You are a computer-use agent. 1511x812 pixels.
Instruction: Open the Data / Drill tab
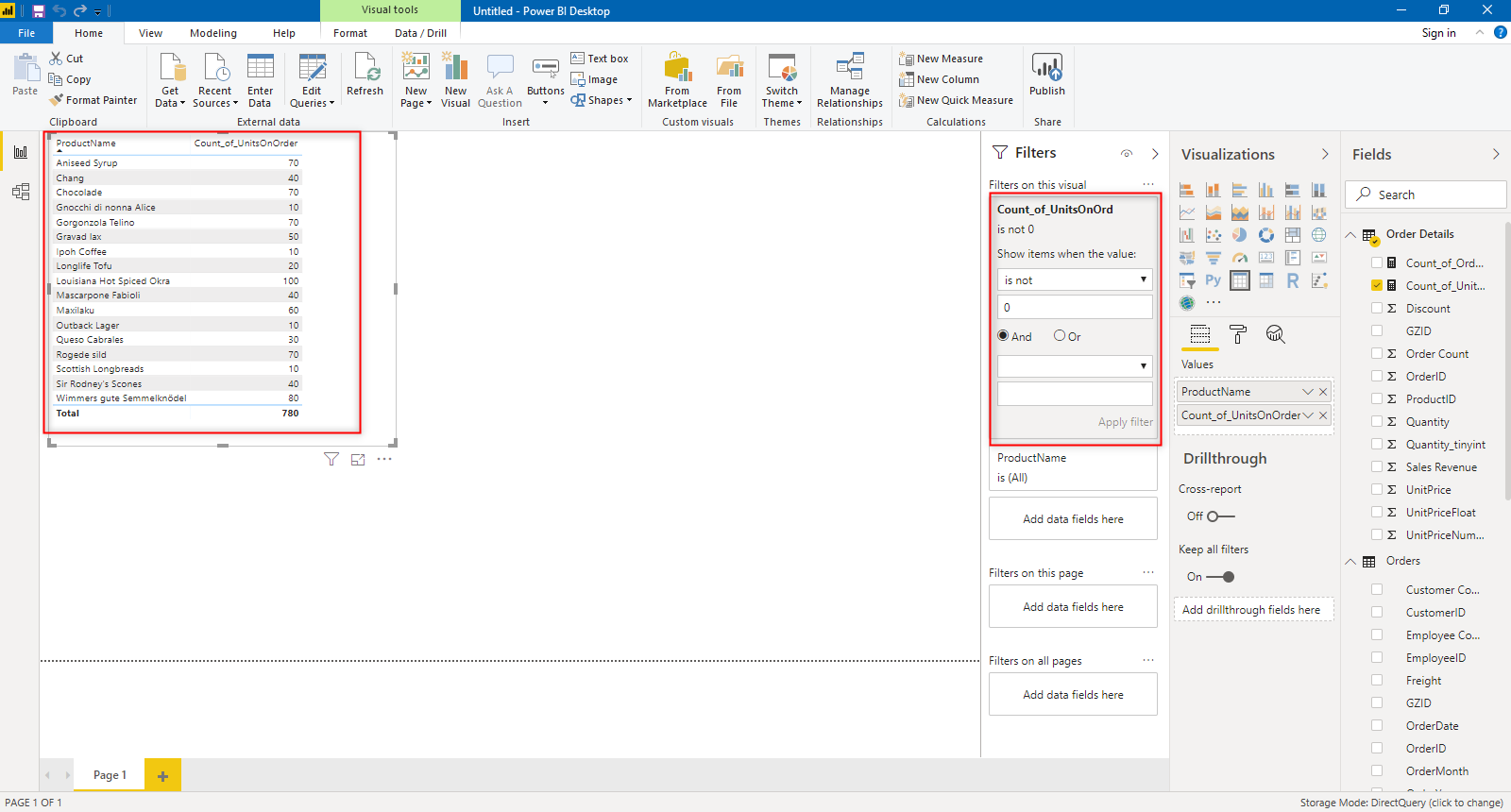point(421,33)
